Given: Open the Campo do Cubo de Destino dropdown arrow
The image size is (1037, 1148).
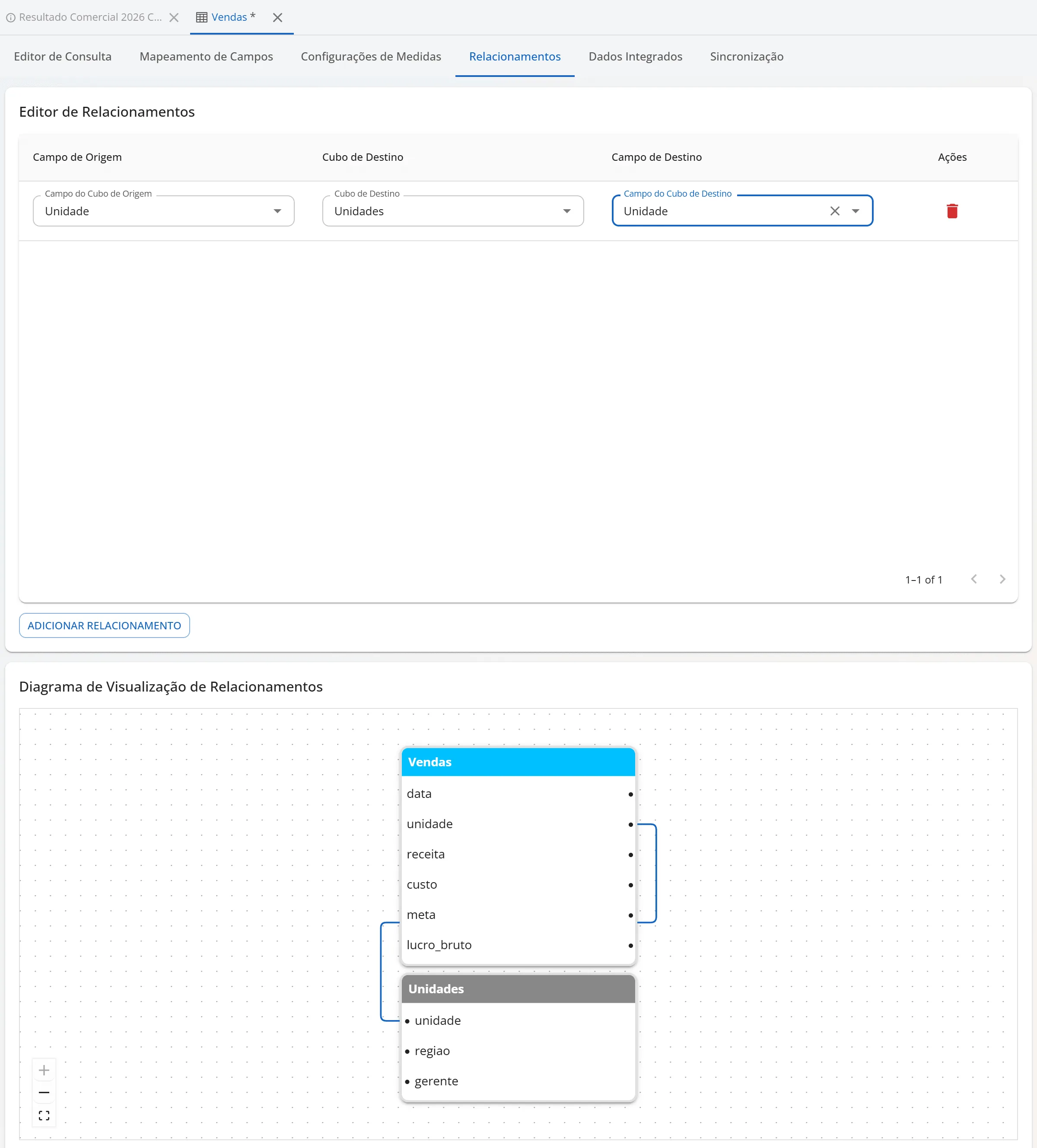Looking at the screenshot, I should (x=855, y=211).
